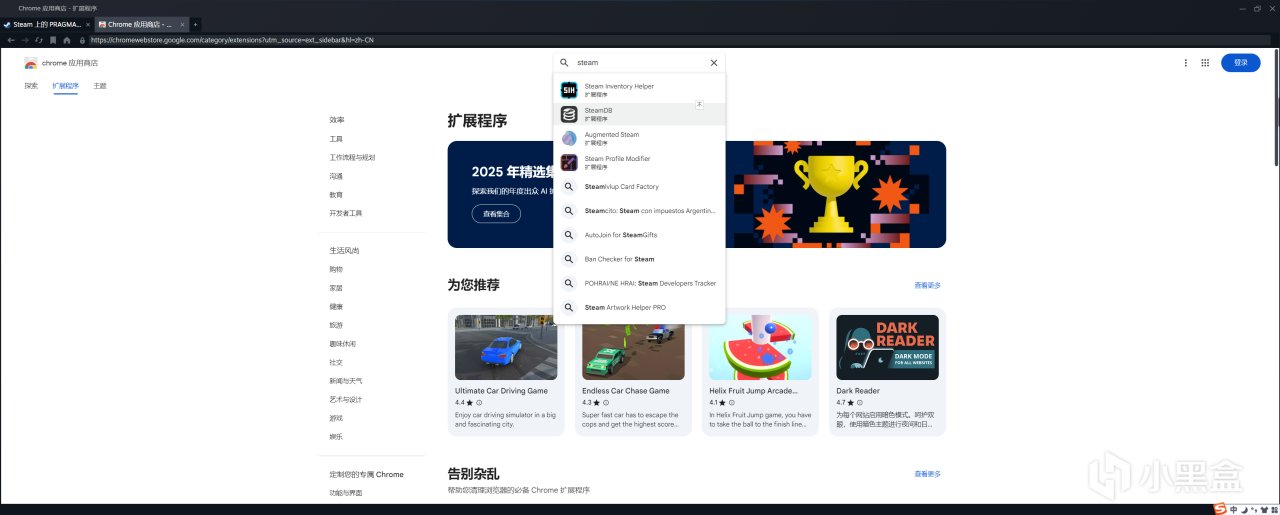Viewport: 1280px width, 515px height.
Task: Open the 效率 category
Action: click(337, 120)
